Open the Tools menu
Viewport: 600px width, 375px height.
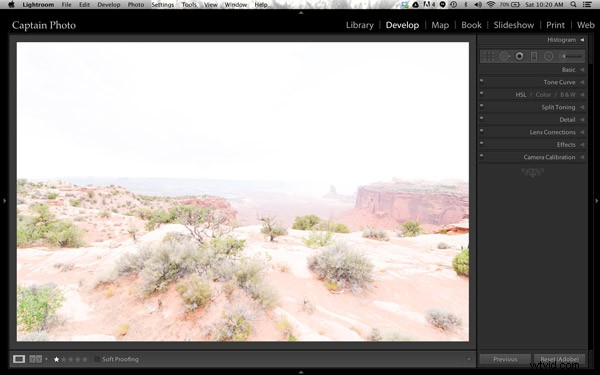click(189, 5)
